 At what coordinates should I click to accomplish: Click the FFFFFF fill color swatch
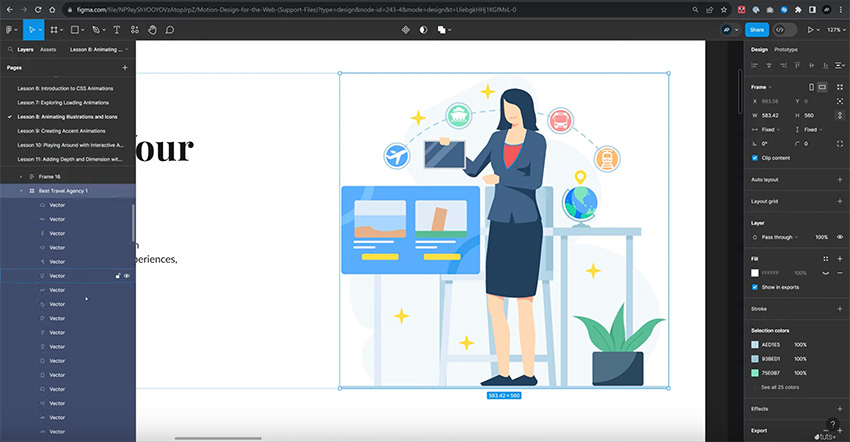click(755, 273)
